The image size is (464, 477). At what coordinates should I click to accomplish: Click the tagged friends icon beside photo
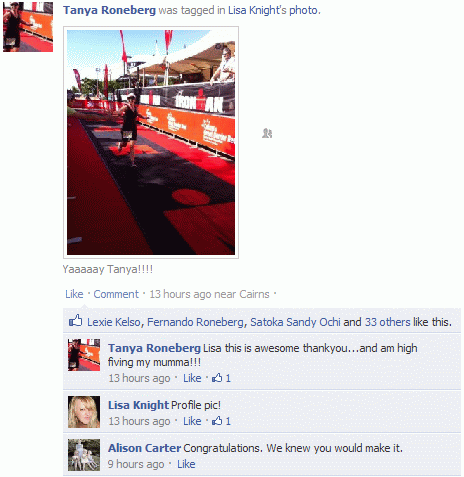click(267, 134)
